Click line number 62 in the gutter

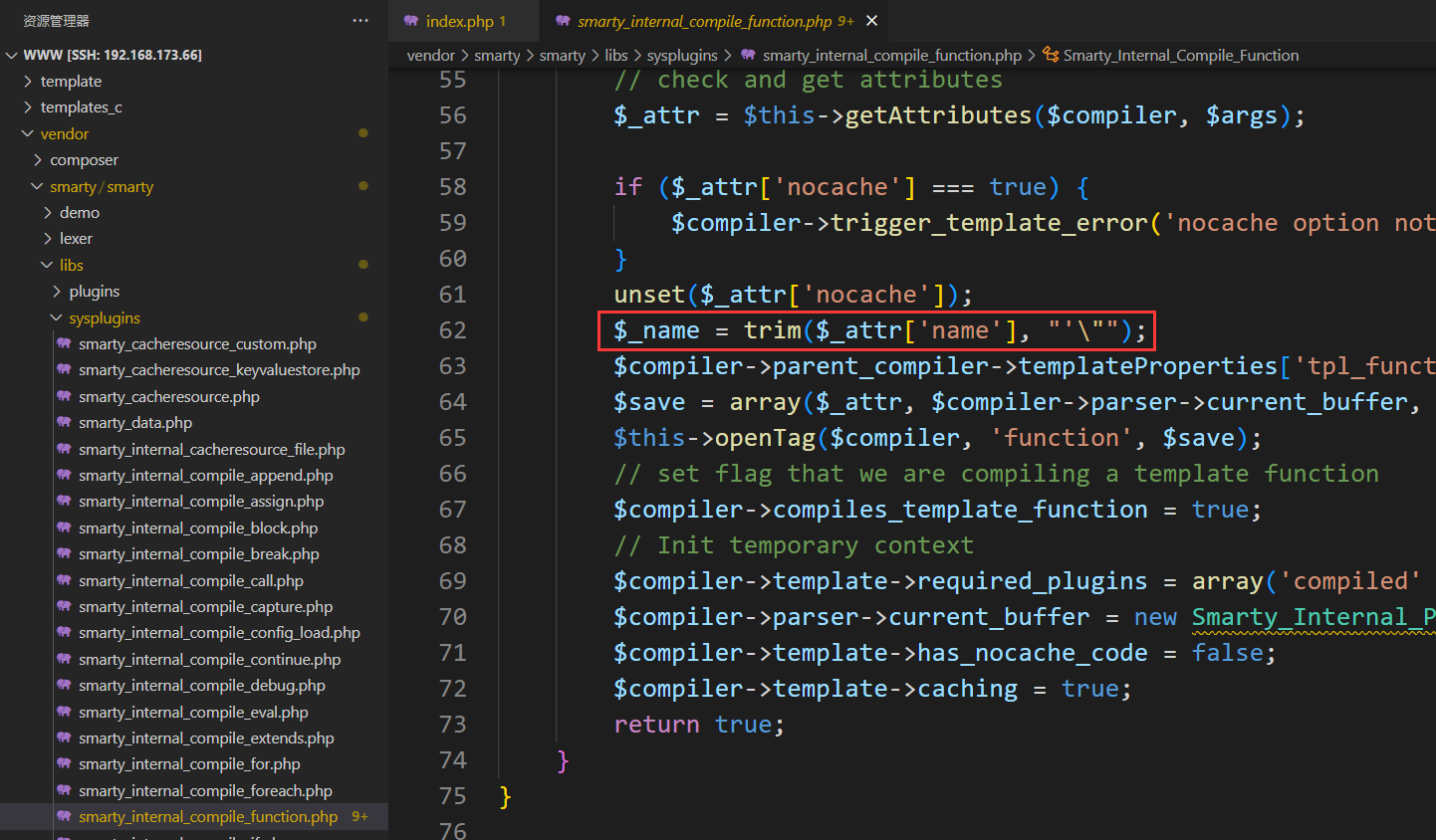pyautogui.click(x=452, y=330)
